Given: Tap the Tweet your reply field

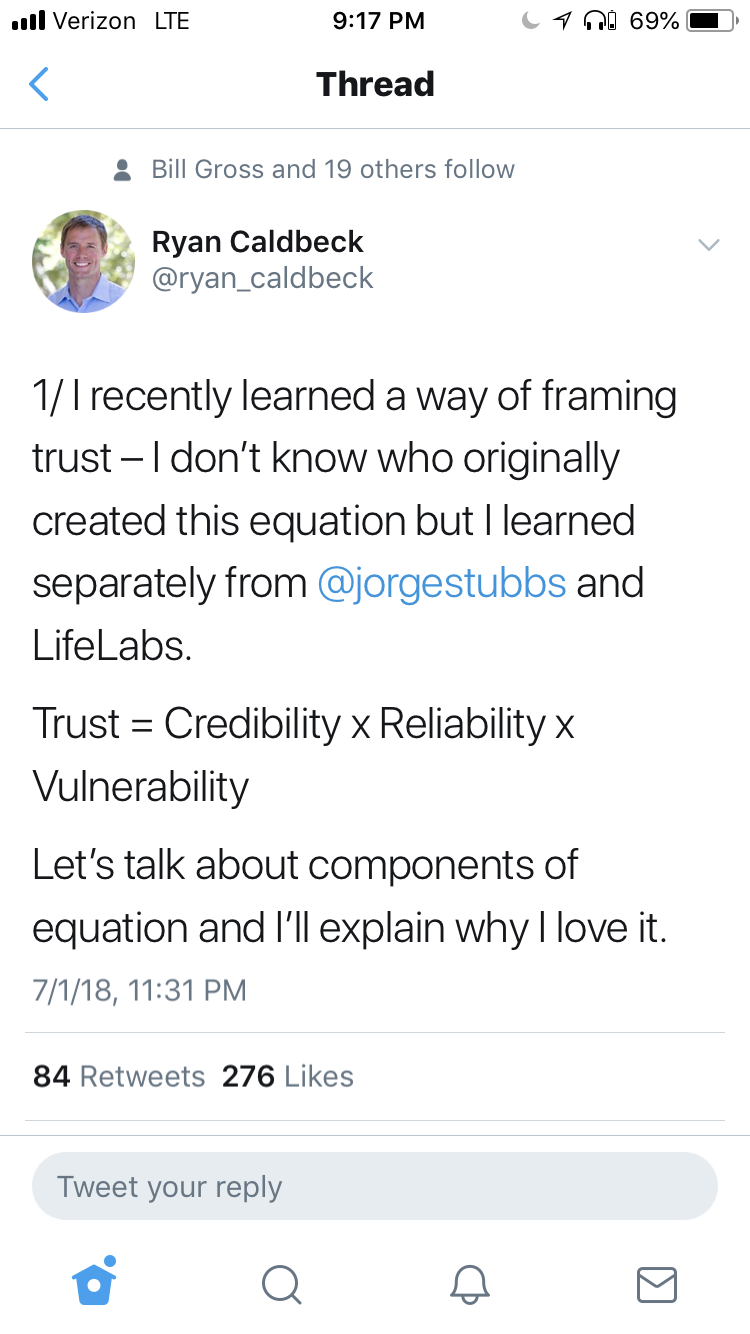Looking at the screenshot, I should tap(374, 1187).
